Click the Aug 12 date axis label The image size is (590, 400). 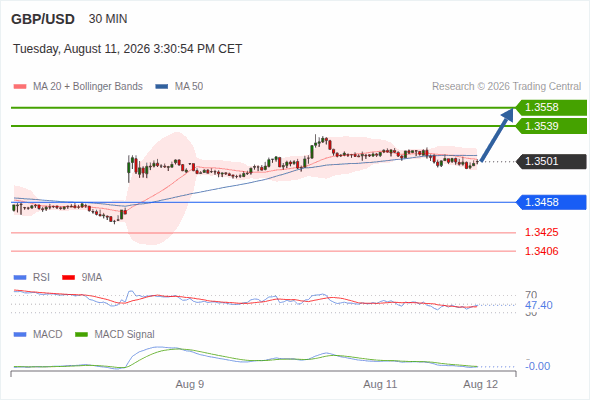[x=481, y=385]
